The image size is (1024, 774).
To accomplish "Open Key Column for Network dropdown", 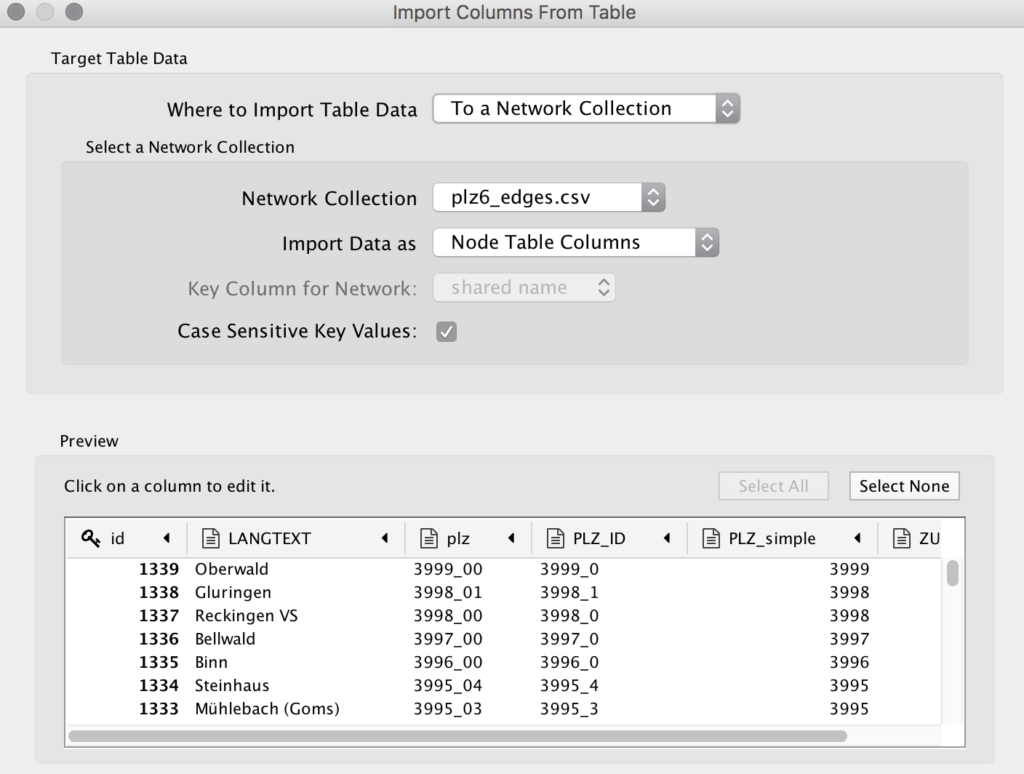I will [x=524, y=287].
